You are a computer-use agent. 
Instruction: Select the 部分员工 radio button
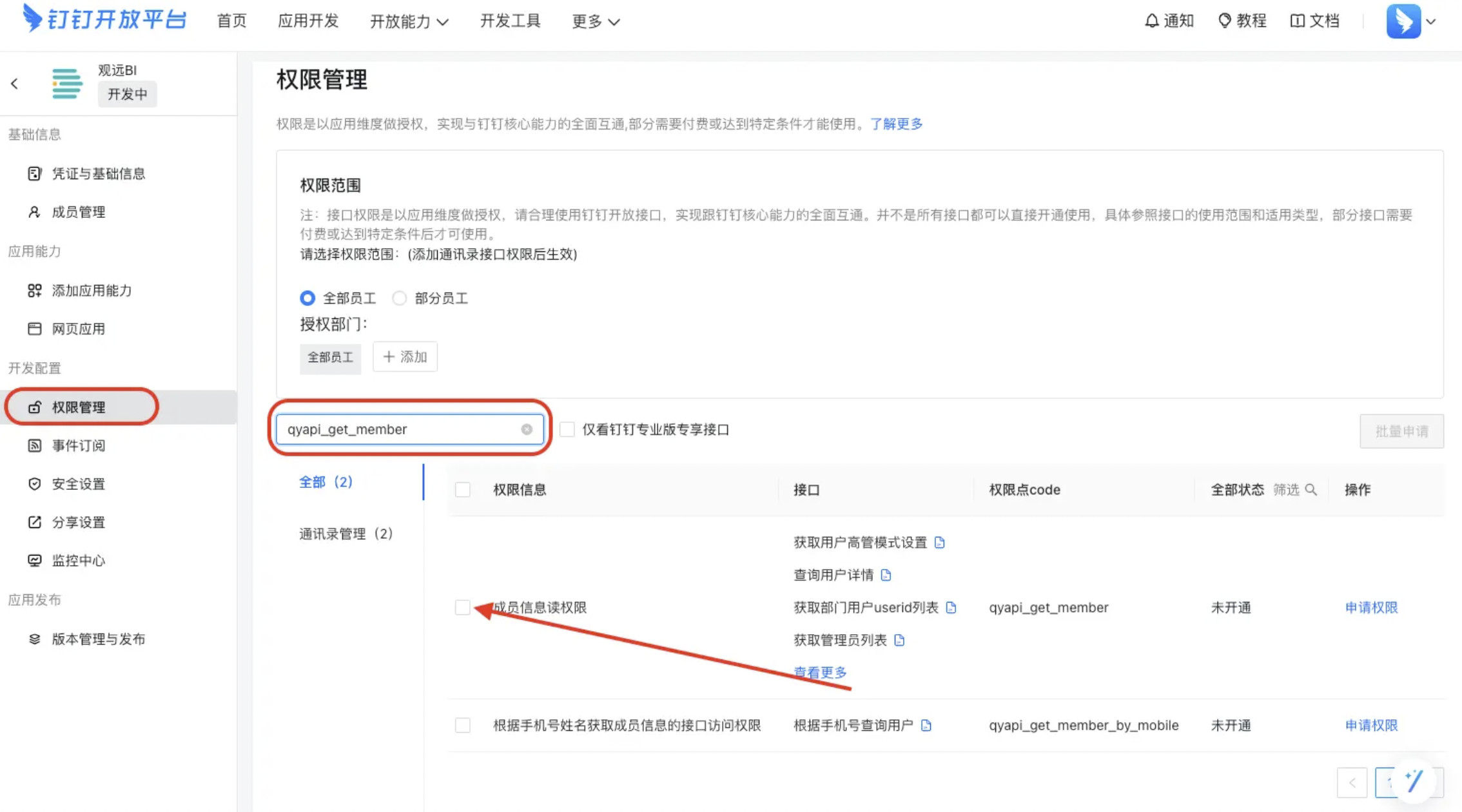click(400, 298)
